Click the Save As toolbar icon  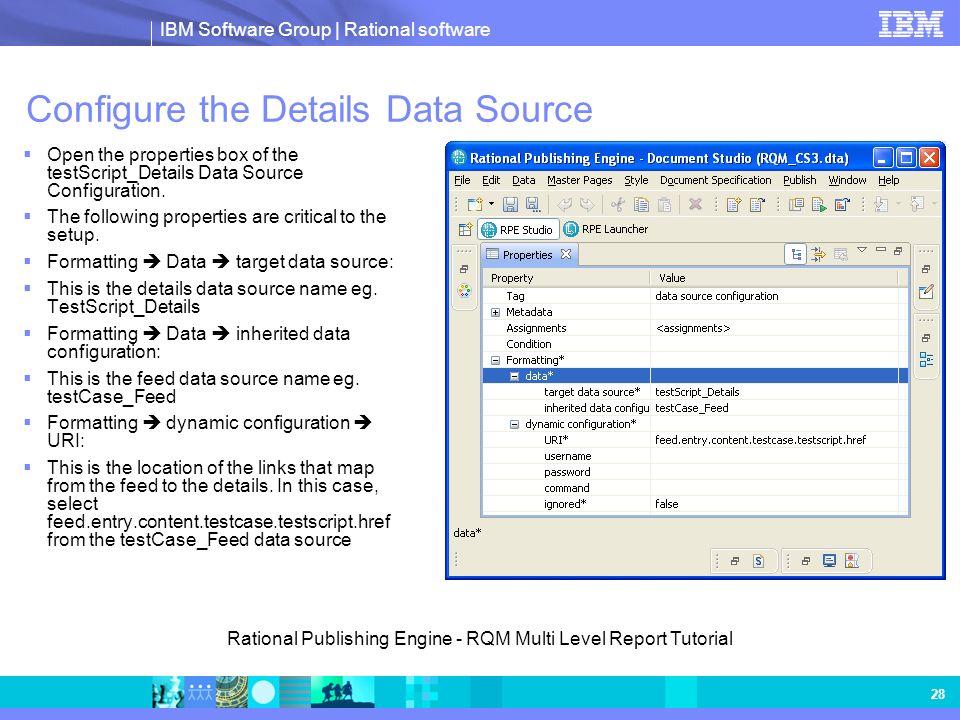tap(533, 204)
